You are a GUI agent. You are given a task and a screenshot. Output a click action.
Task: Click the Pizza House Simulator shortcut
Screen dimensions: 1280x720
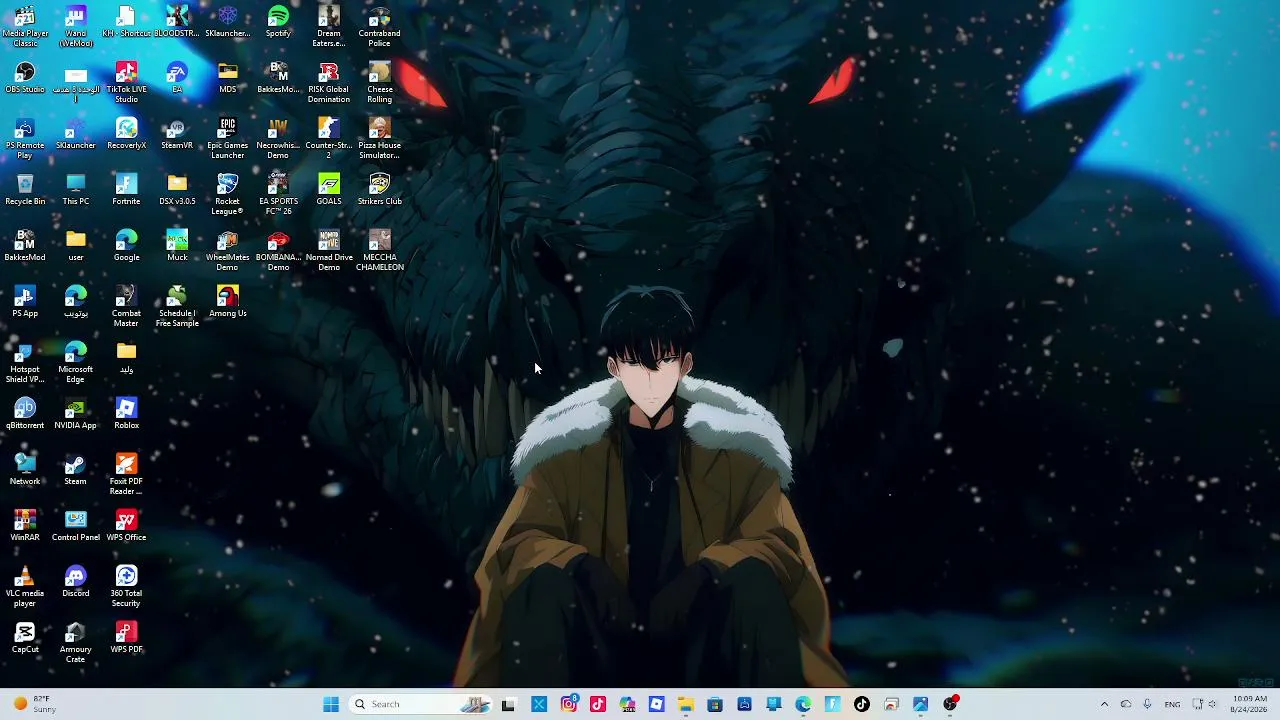[380, 139]
